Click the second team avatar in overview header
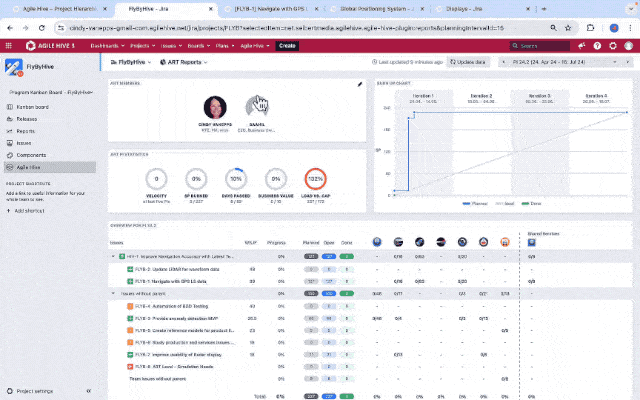 click(398, 242)
